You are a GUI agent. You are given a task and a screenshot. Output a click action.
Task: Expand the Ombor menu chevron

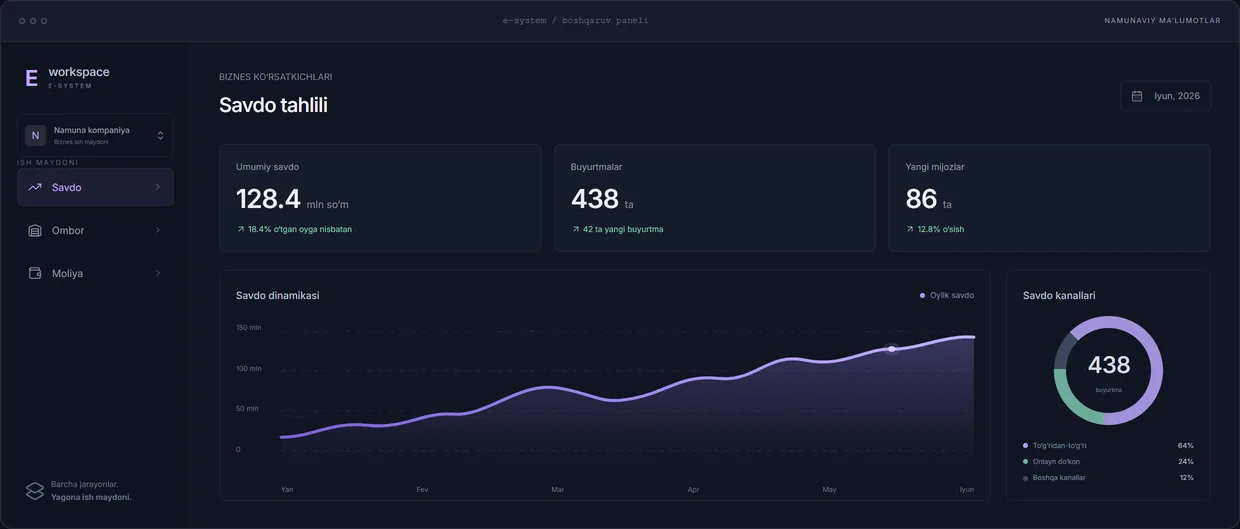[158, 230]
